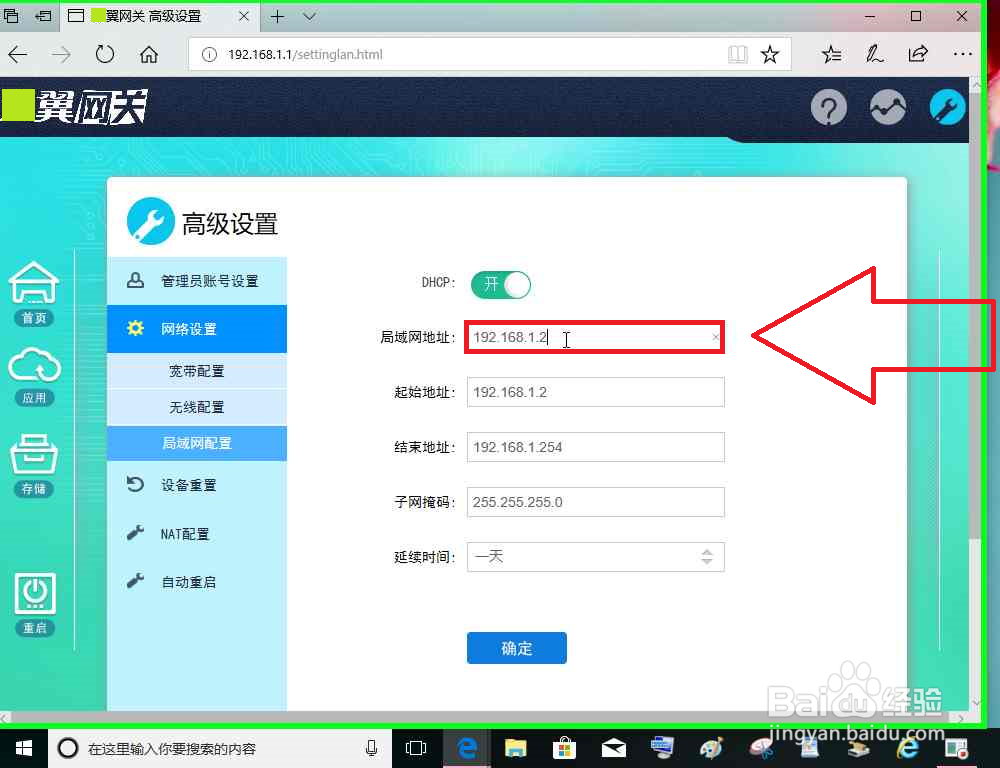Click the 局域网地址 input field
Screen dimensions: 1000x768
594,337
